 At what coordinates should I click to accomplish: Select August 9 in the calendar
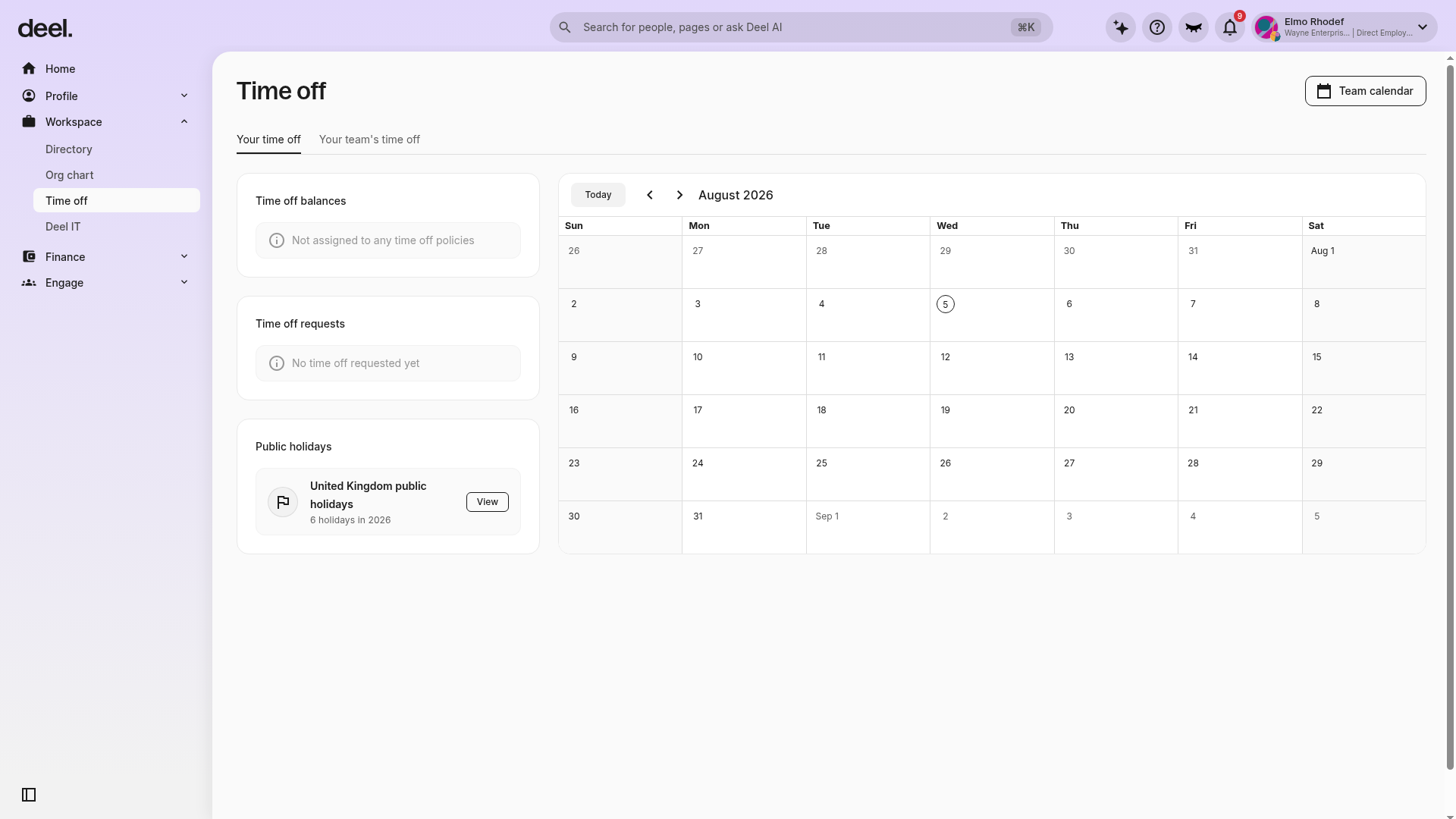574,357
